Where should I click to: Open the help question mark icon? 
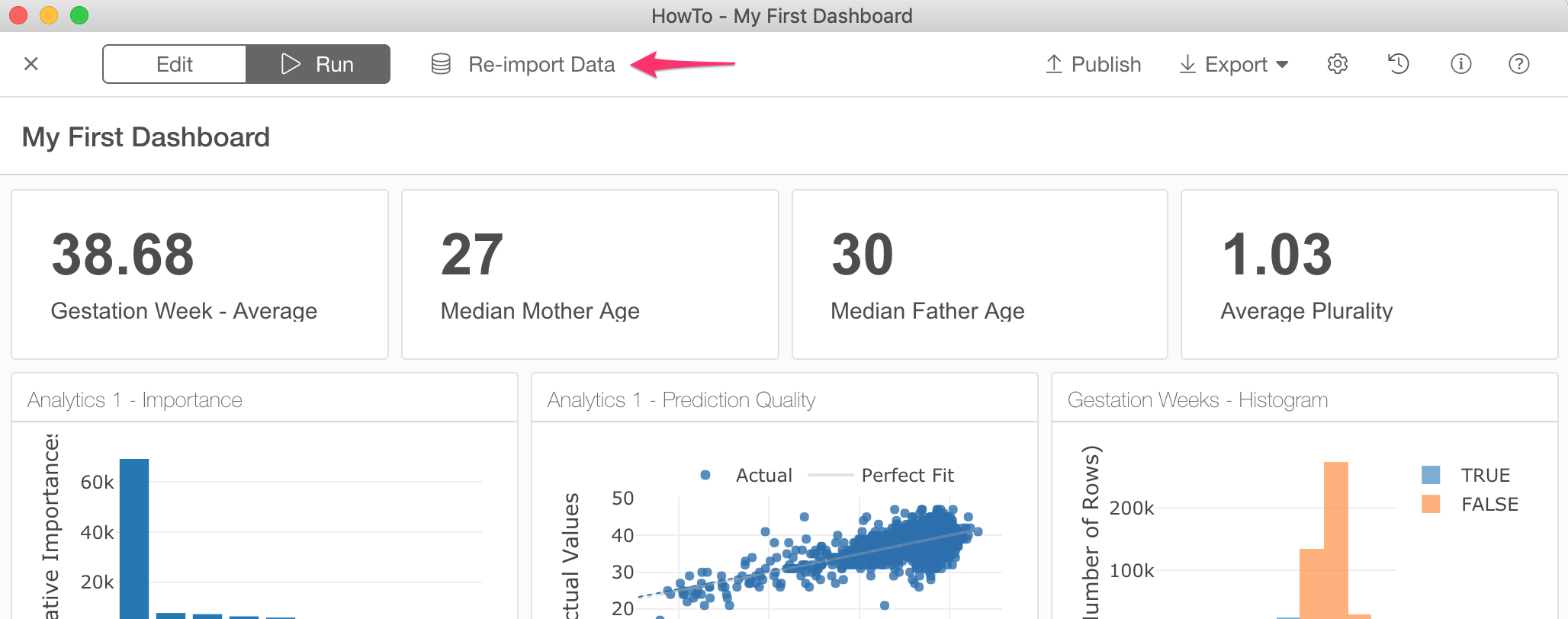(x=1519, y=64)
